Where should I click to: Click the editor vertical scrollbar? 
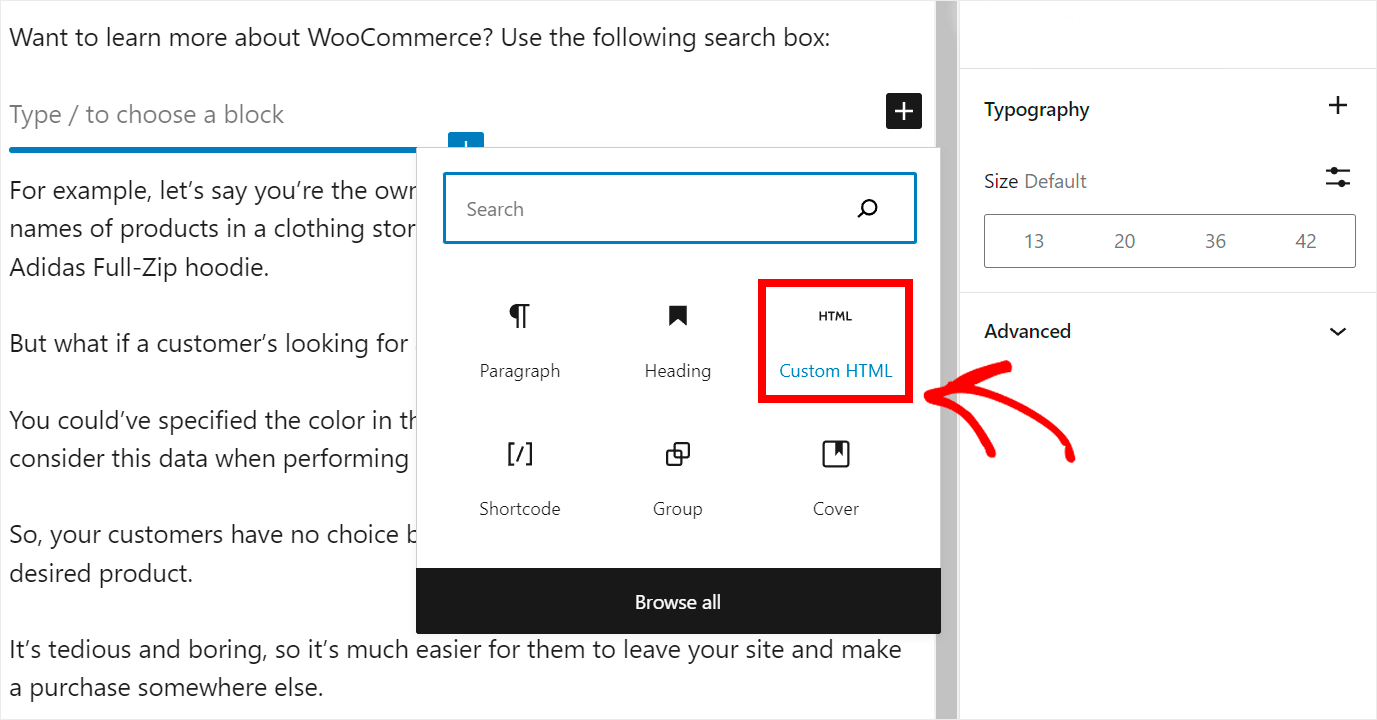pos(946,360)
